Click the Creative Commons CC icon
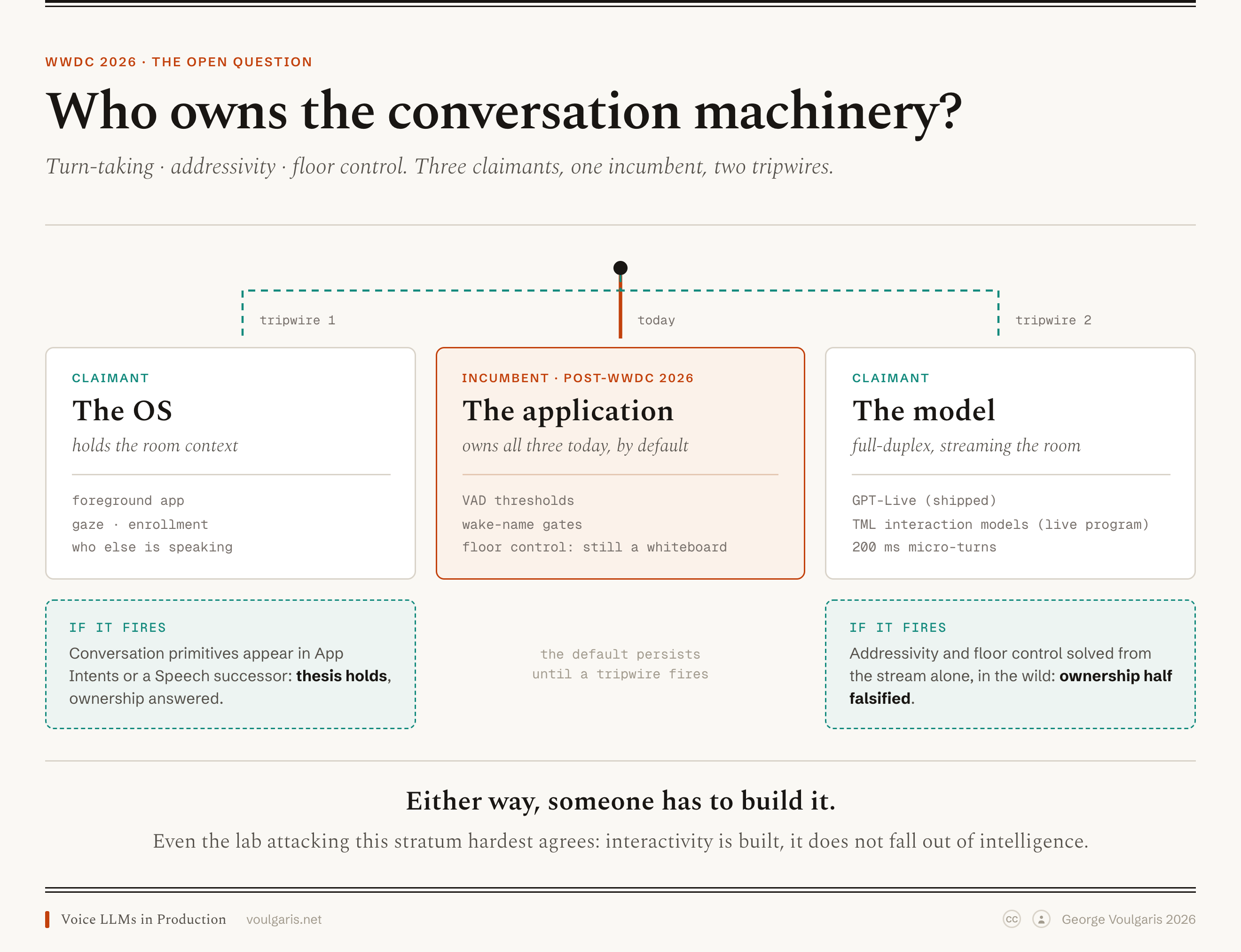The image size is (1241, 952). [x=1012, y=919]
